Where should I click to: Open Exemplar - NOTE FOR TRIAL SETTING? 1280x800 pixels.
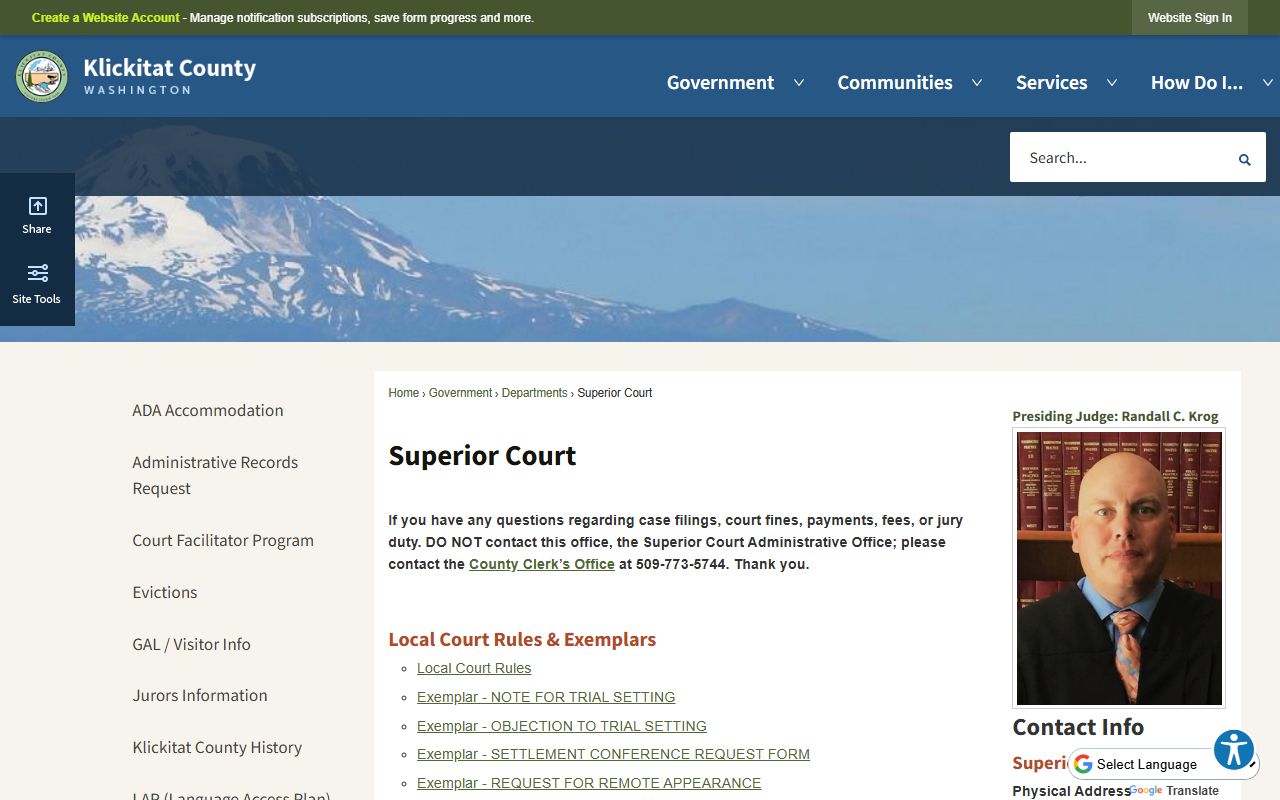coord(546,697)
